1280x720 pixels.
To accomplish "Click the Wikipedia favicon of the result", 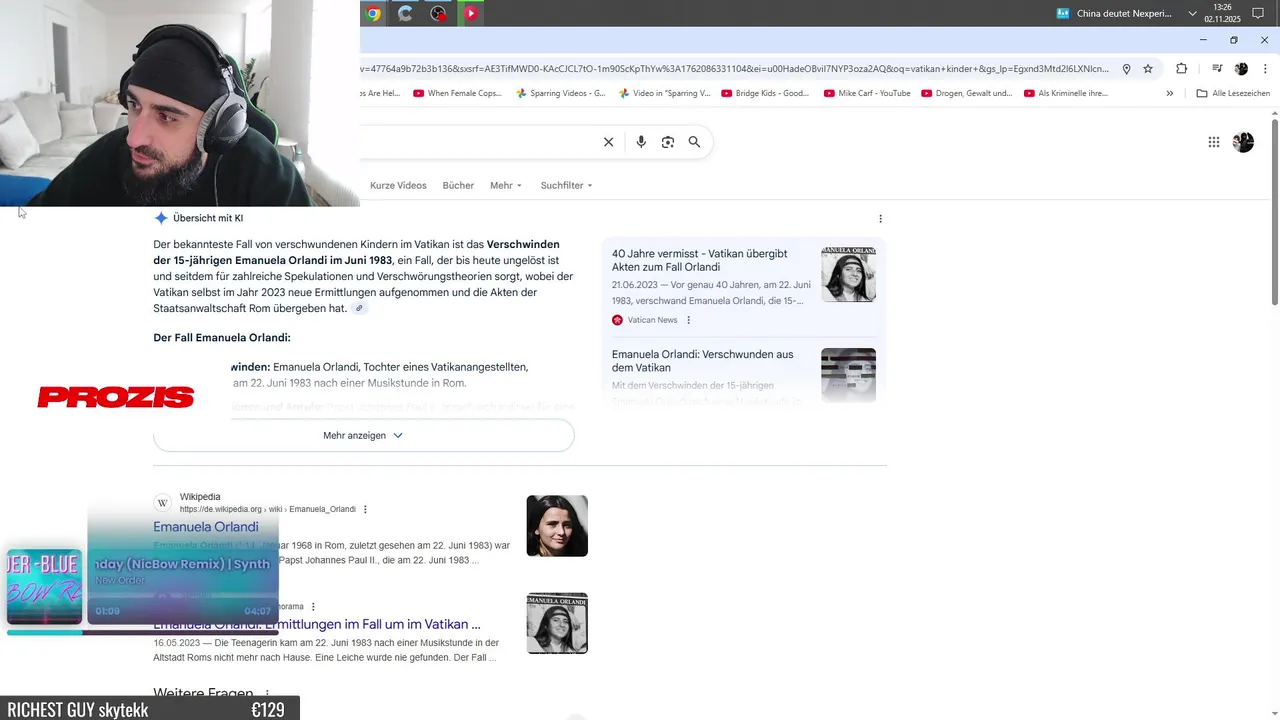I will coord(163,503).
